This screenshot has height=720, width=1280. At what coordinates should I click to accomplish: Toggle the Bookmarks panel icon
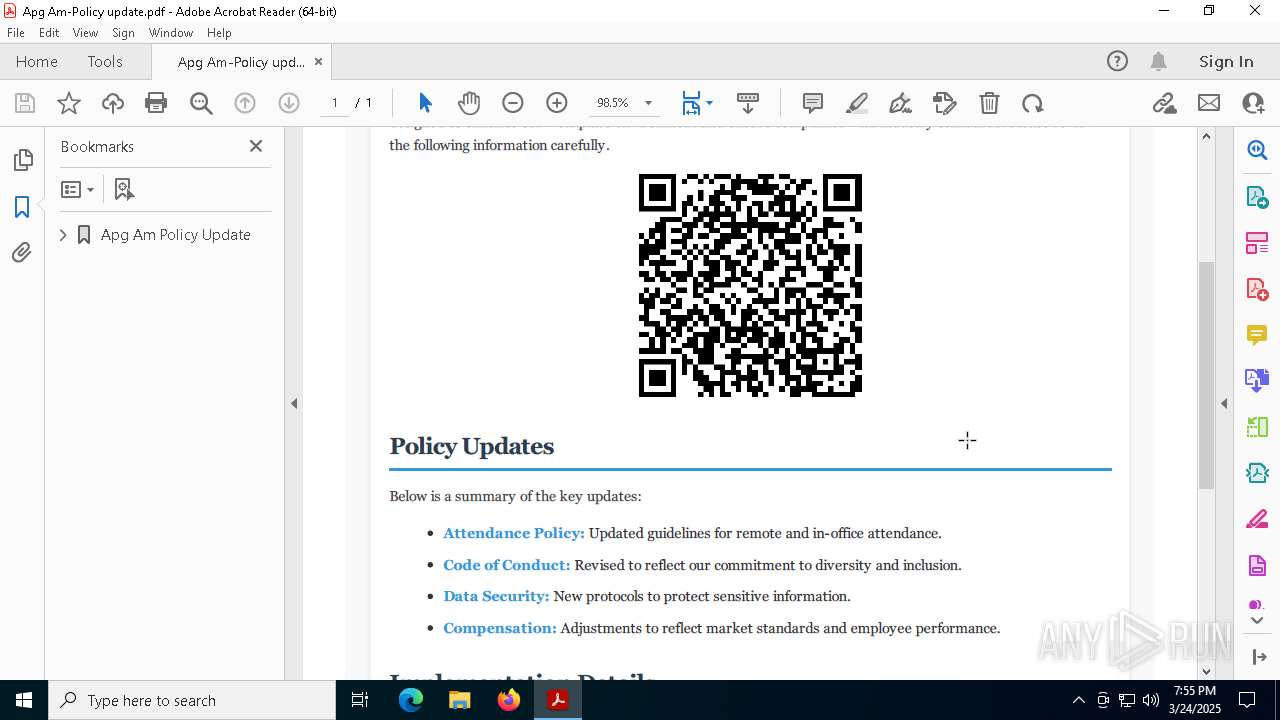[x=22, y=207]
